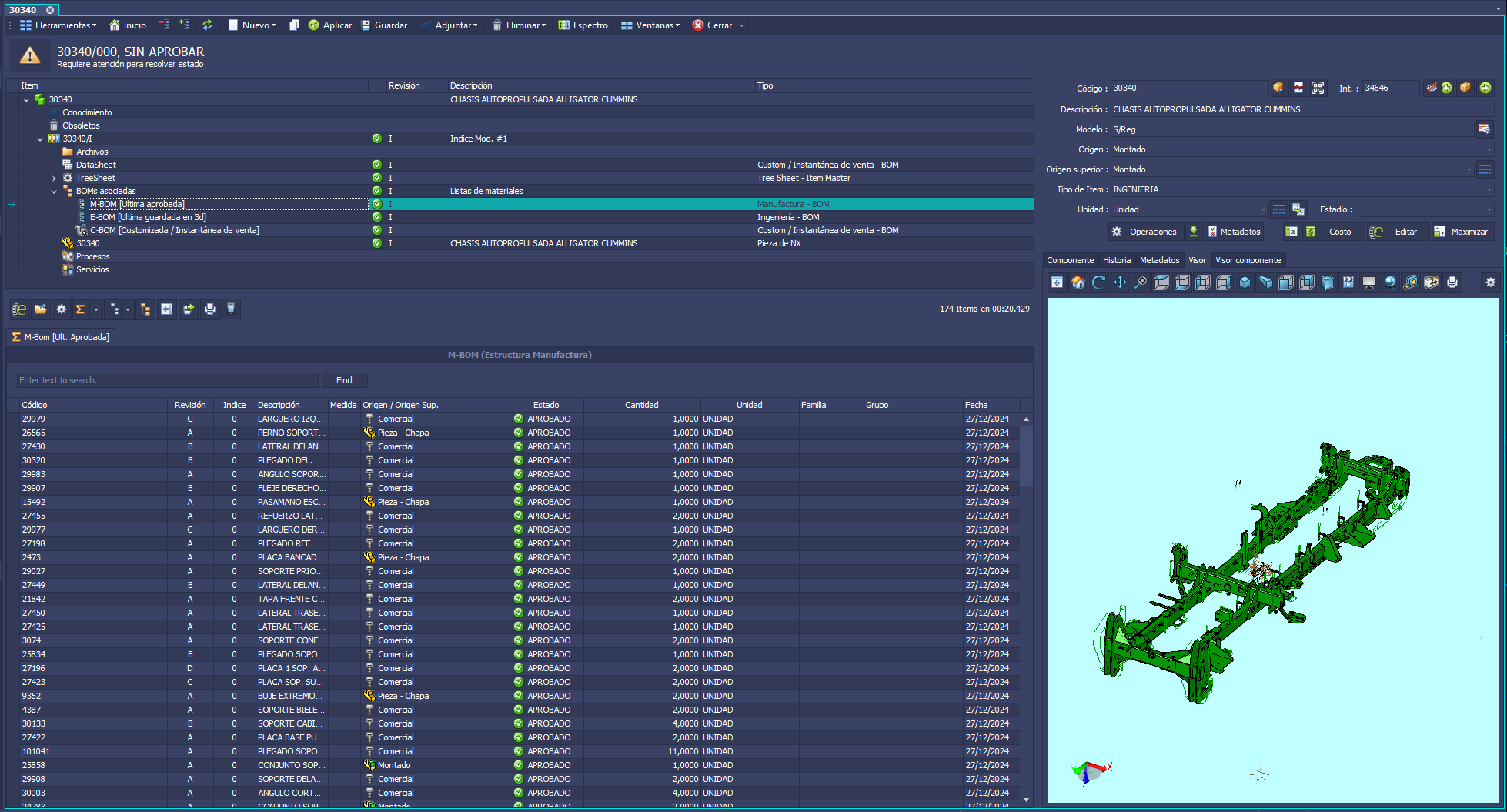Select the pan/move arrows tool in viewer

tap(1120, 282)
